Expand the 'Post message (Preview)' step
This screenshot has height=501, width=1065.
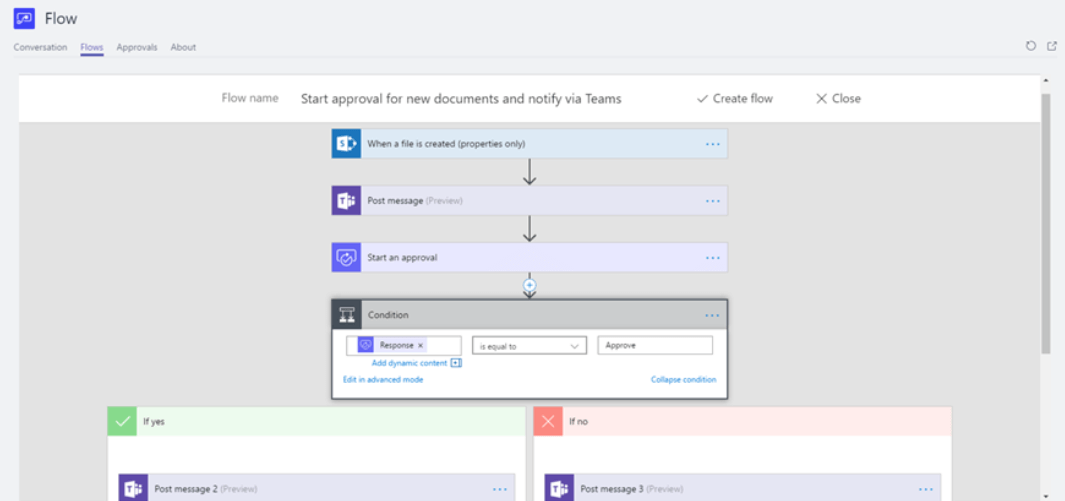click(530, 201)
